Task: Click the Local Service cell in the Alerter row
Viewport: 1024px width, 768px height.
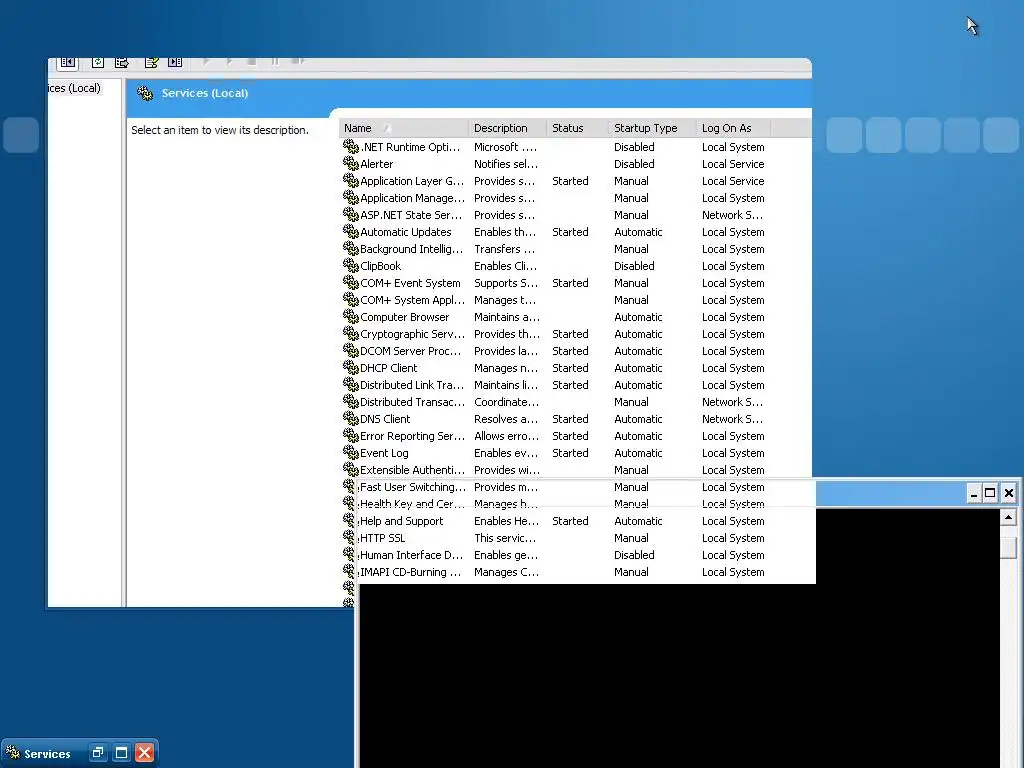Action: [733, 164]
